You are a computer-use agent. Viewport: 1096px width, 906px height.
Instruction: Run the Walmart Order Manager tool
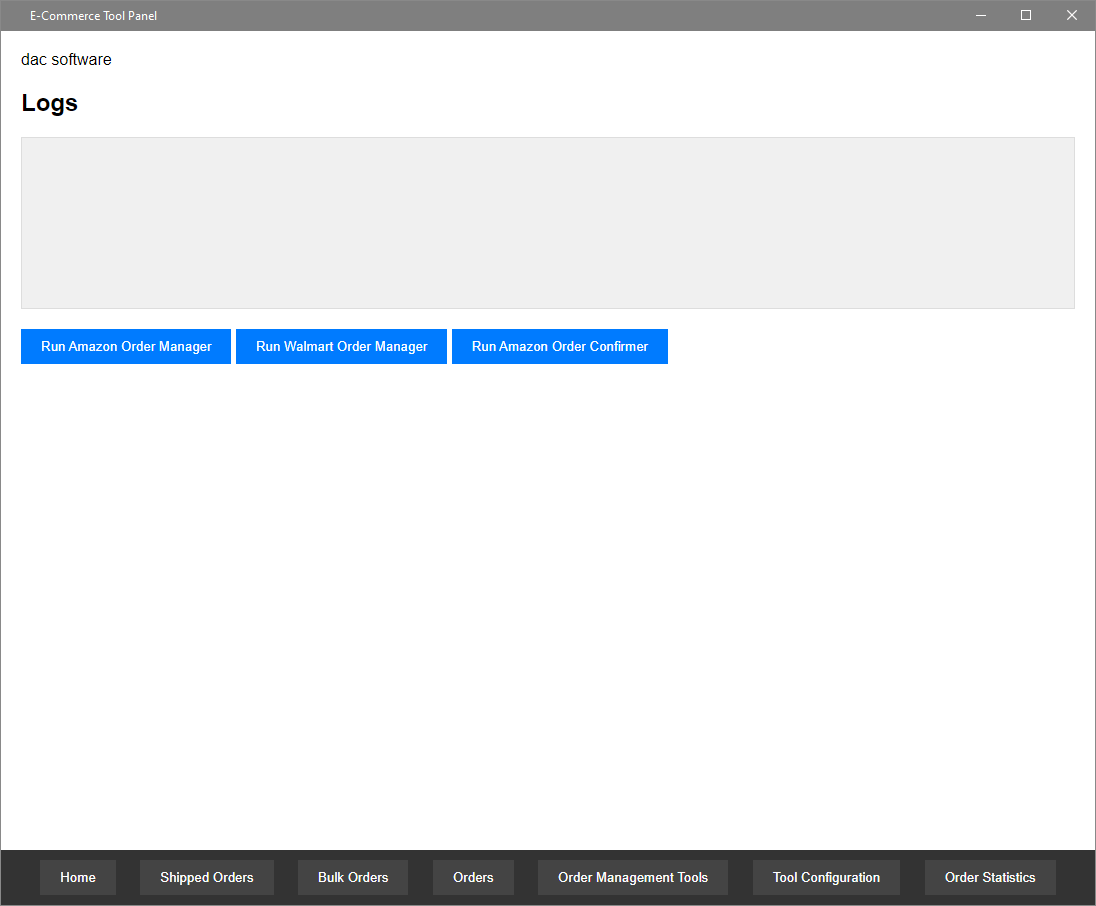tap(341, 346)
